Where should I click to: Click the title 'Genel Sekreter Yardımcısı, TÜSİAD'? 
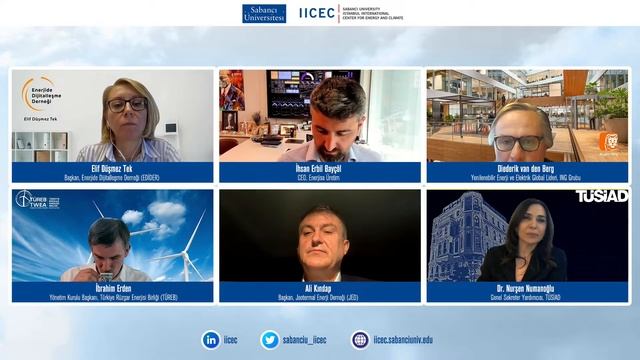525,298
